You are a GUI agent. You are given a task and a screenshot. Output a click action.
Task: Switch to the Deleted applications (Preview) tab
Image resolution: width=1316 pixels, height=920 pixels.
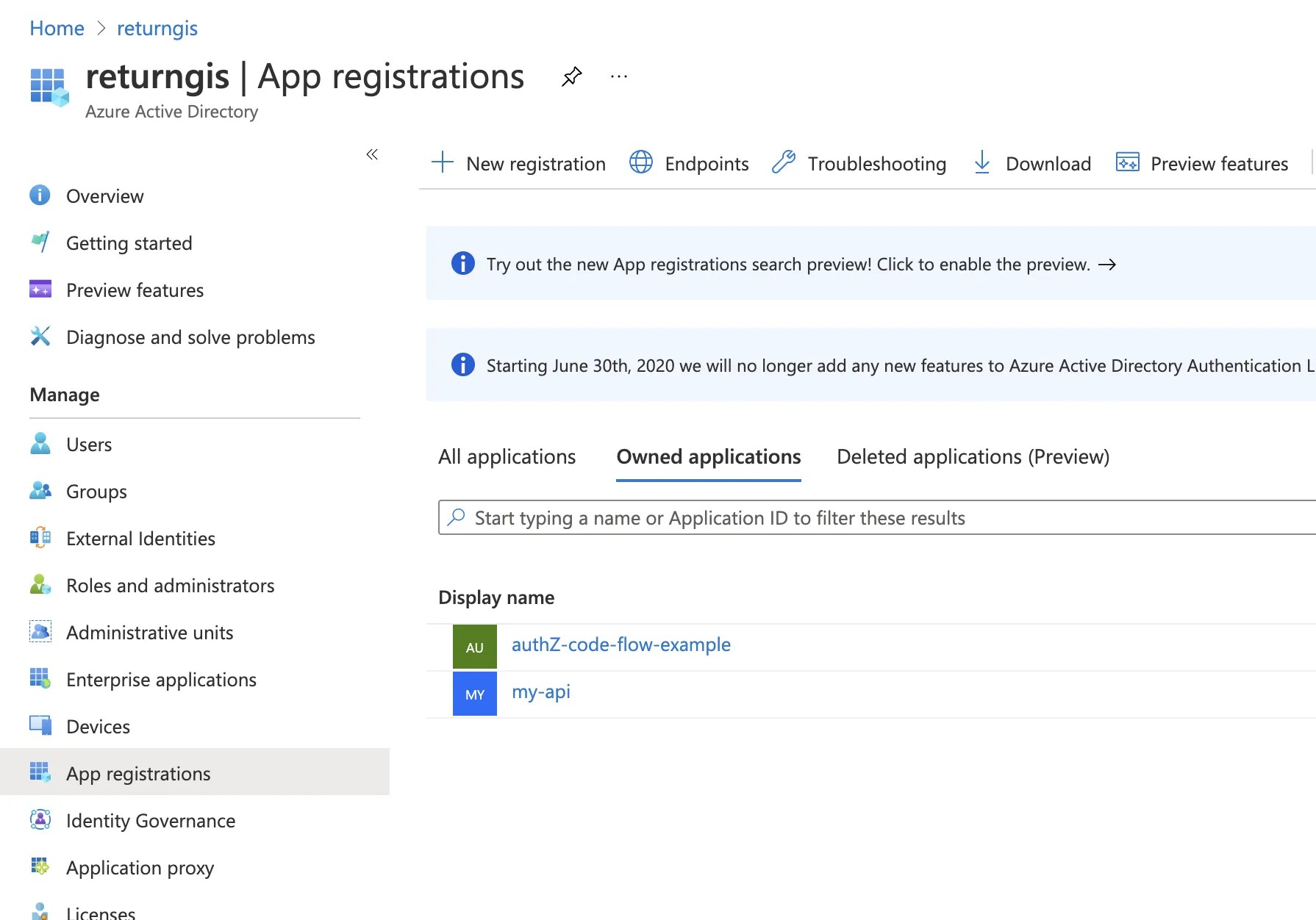pyautogui.click(x=973, y=457)
